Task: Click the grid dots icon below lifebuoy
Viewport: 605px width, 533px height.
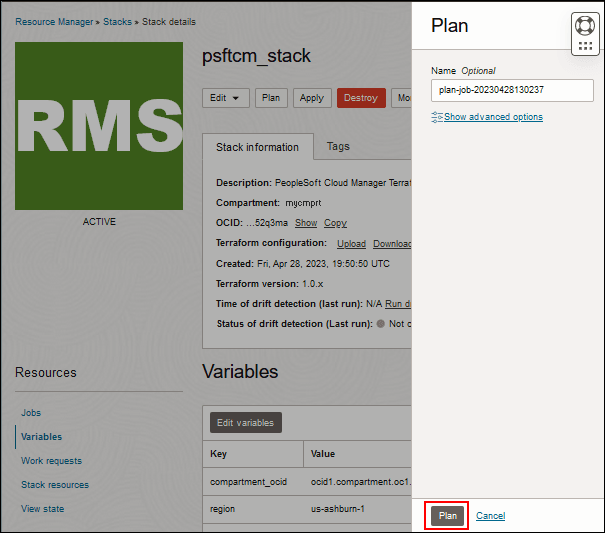Action: [x=585, y=46]
